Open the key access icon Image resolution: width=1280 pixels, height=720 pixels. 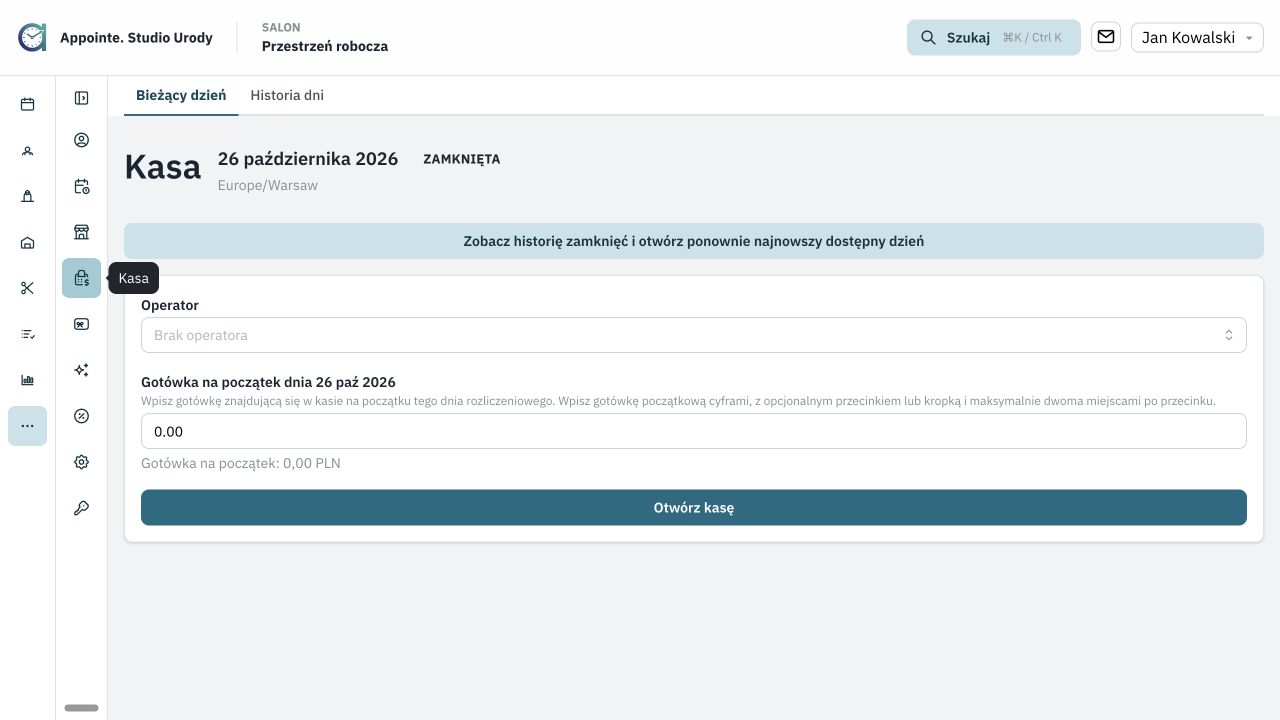tap(82, 508)
